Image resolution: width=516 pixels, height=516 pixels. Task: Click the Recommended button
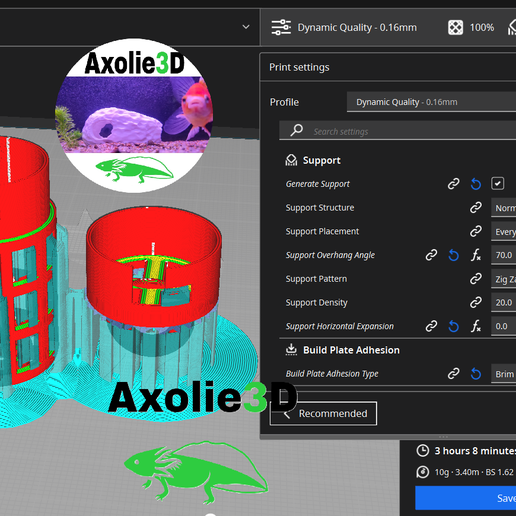pos(323,413)
